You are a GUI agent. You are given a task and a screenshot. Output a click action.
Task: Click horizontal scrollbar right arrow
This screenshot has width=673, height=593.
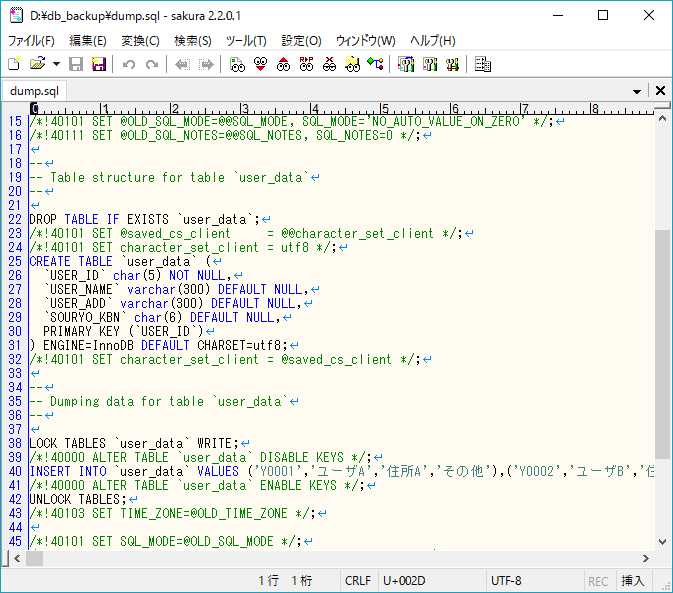[x=646, y=558]
